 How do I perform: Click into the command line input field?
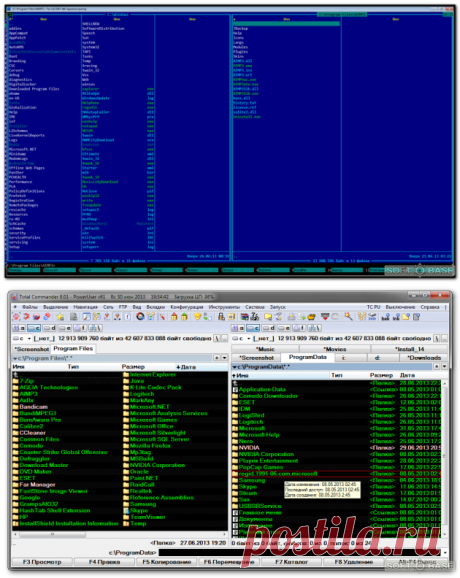pos(300,553)
